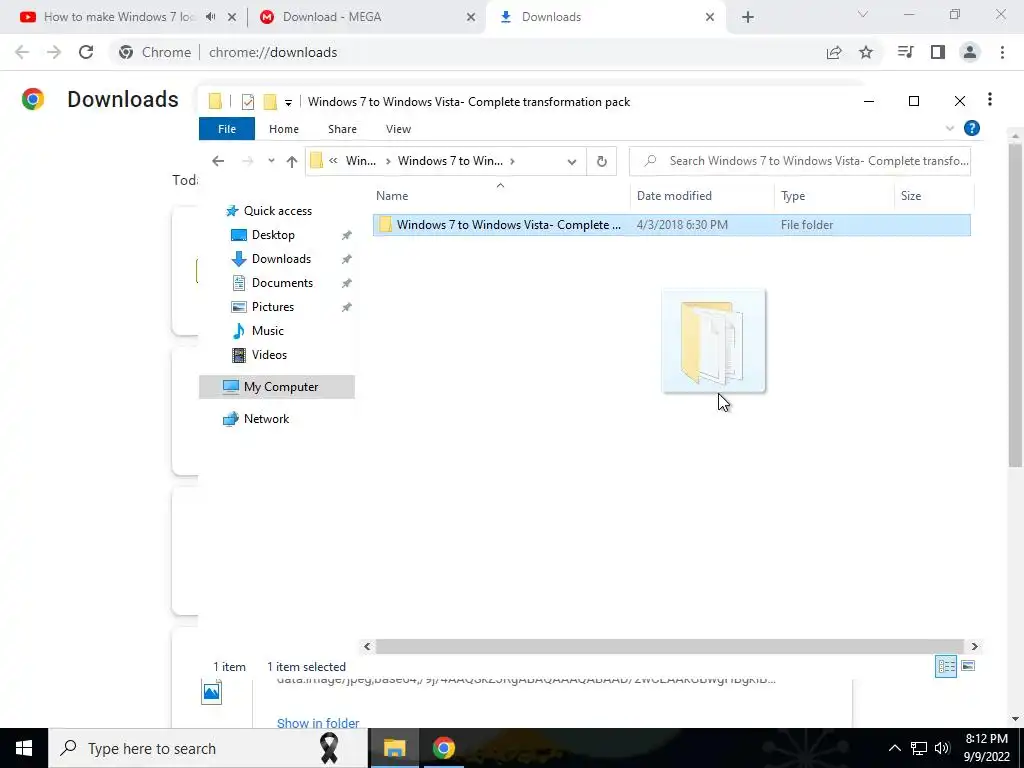Open Chrome three-dot menu
Screen dimensions: 1024x768
1002,52
